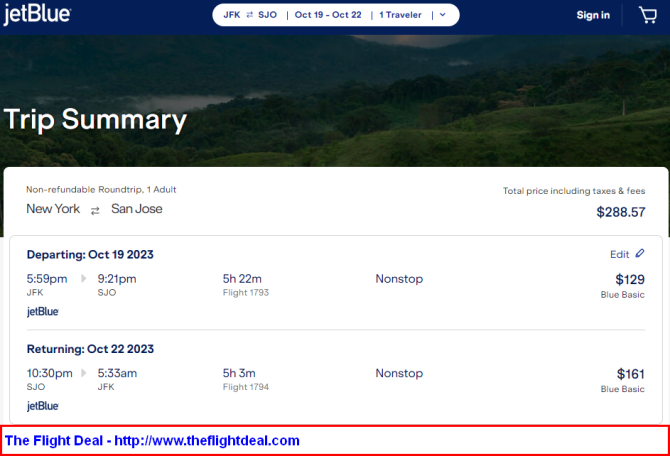Click the Oct 19 - Oct 22 dates in search bar
The height and width of the screenshot is (456, 670).
pos(328,15)
